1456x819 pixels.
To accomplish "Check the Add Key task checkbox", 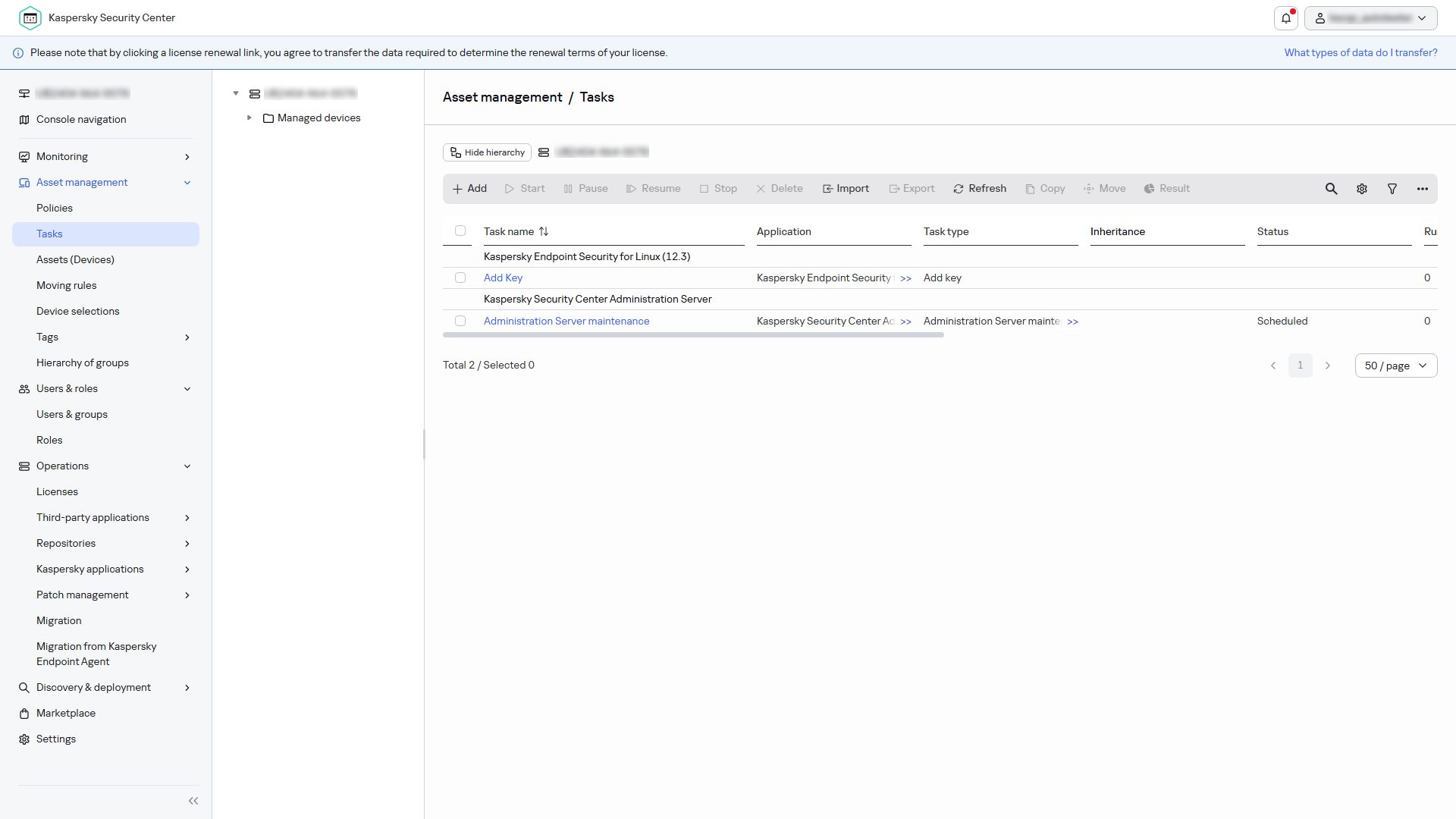I will [x=460, y=278].
